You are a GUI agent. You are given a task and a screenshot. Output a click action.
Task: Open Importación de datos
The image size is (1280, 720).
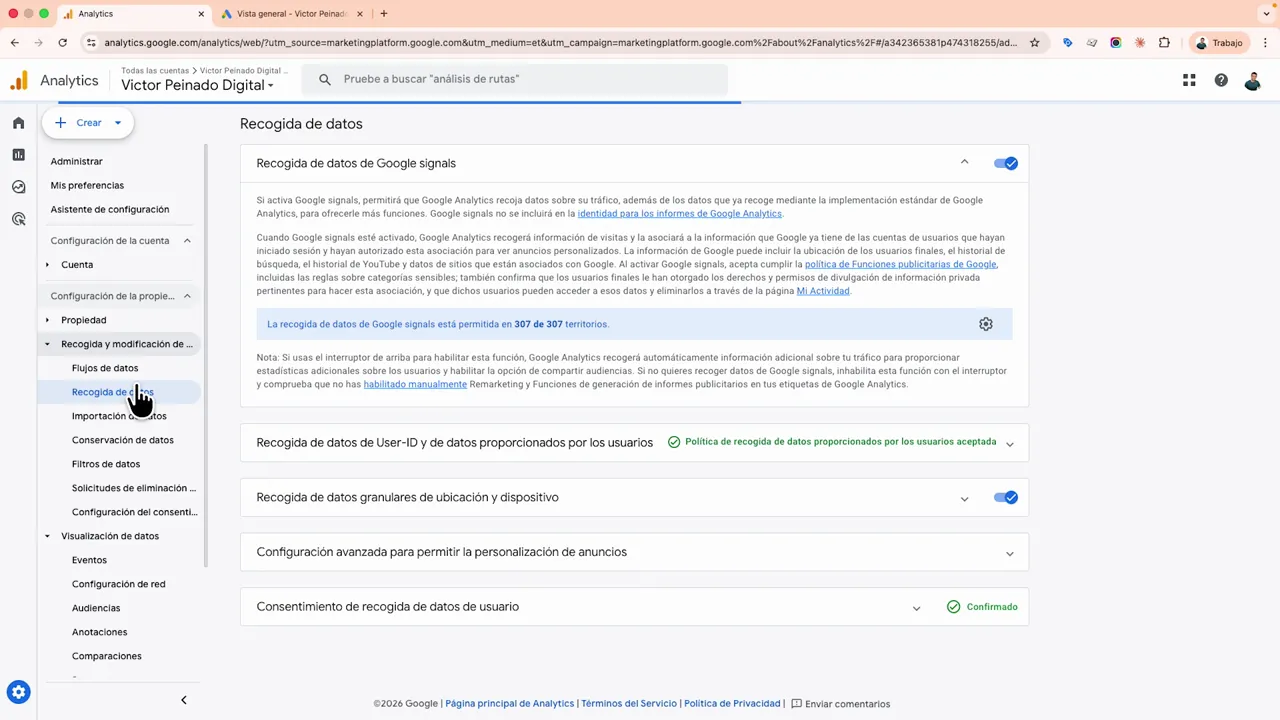pyautogui.click(x=119, y=416)
